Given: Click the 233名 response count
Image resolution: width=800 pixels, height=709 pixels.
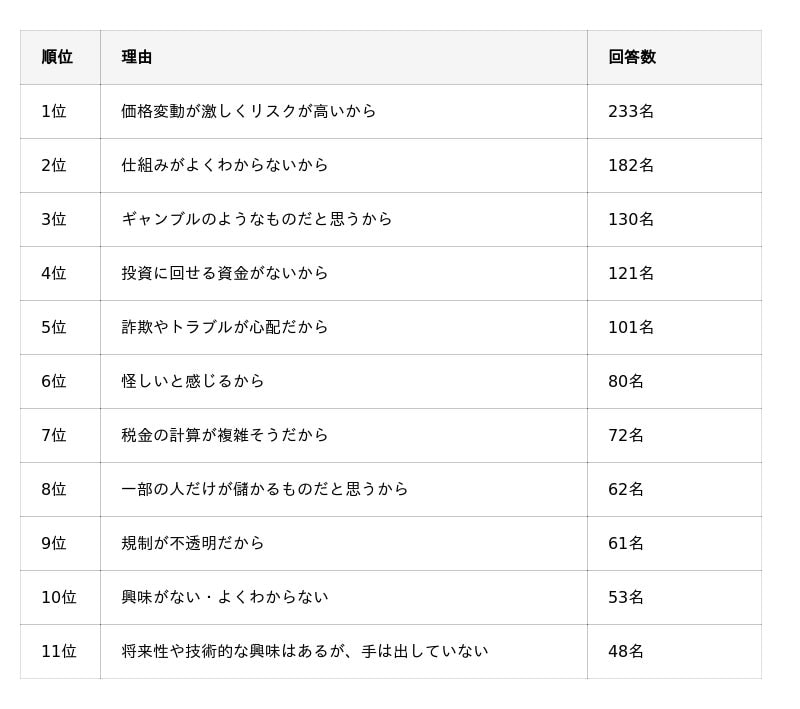Looking at the screenshot, I should [x=631, y=111].
